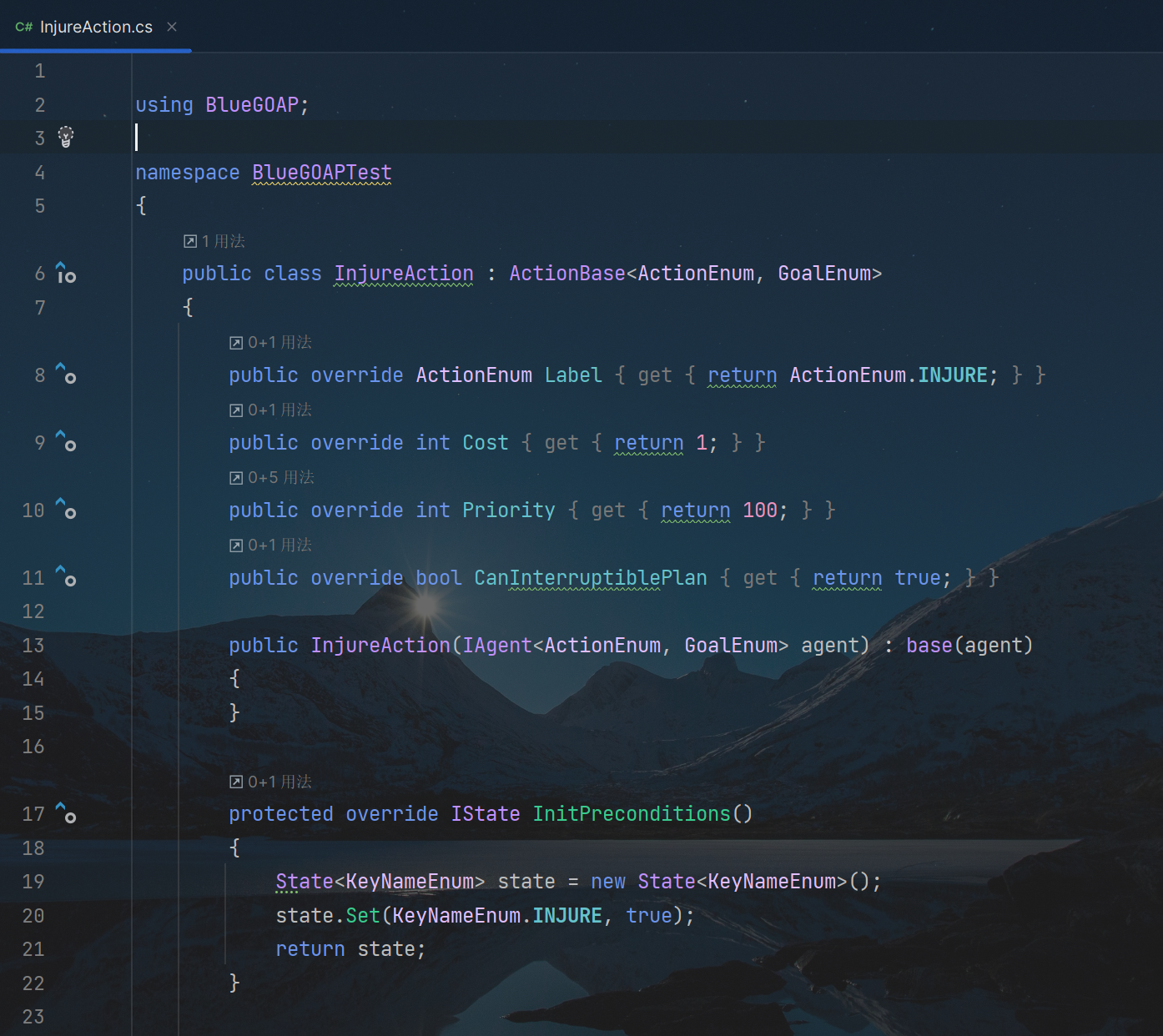Click the ActionBase base class name on line 6
The width and height of the screenshot is (1163, 1036).
(x=567, y=274)
